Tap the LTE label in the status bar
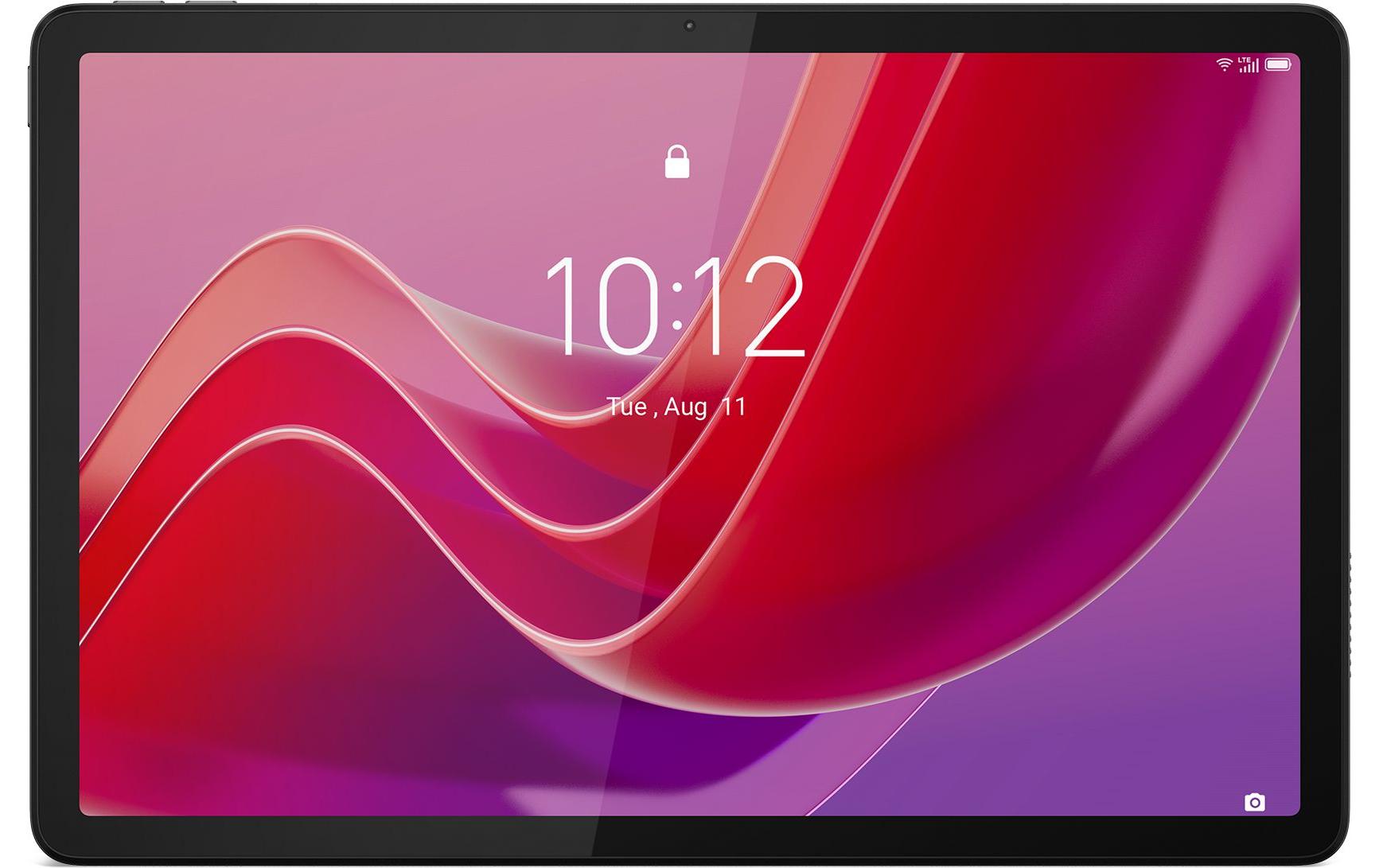The image size is (1379, 868). point(1244,59)
